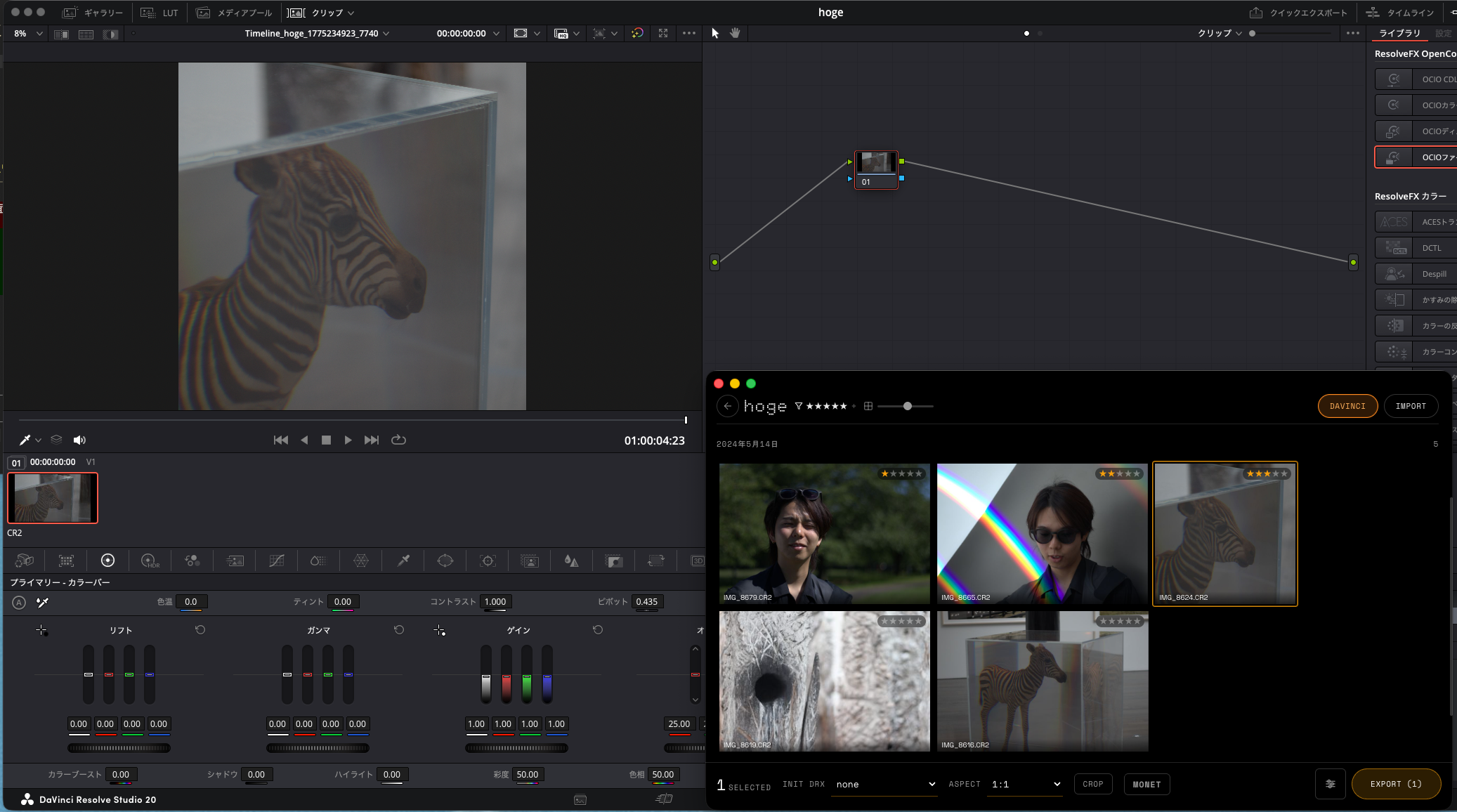Image resolution: width=1457 pixels, height=812 pixels.
Task: Open the INIT DRX none dropdown
Action: click(884, 784)
